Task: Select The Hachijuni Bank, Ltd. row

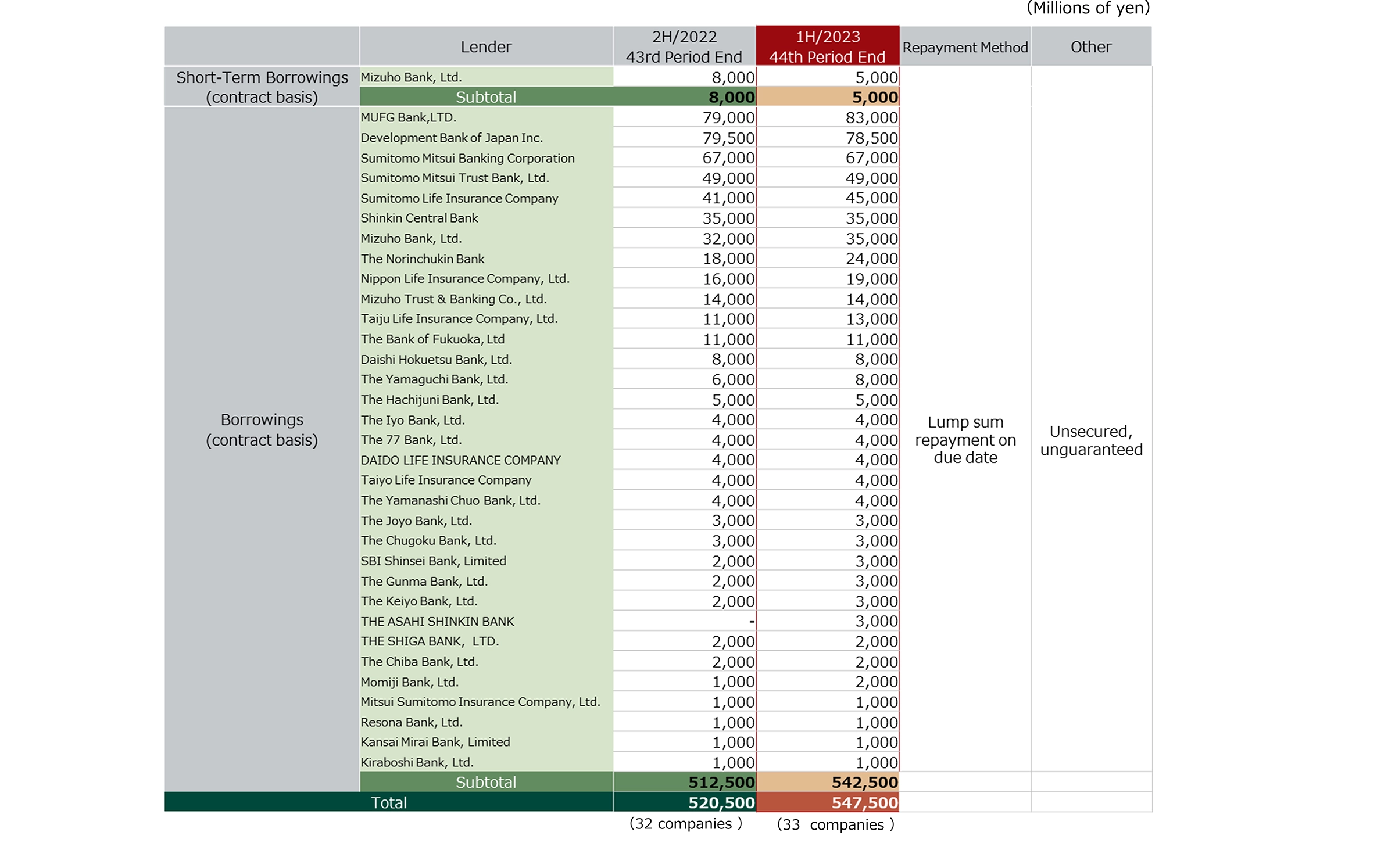Action: point(629,400)
